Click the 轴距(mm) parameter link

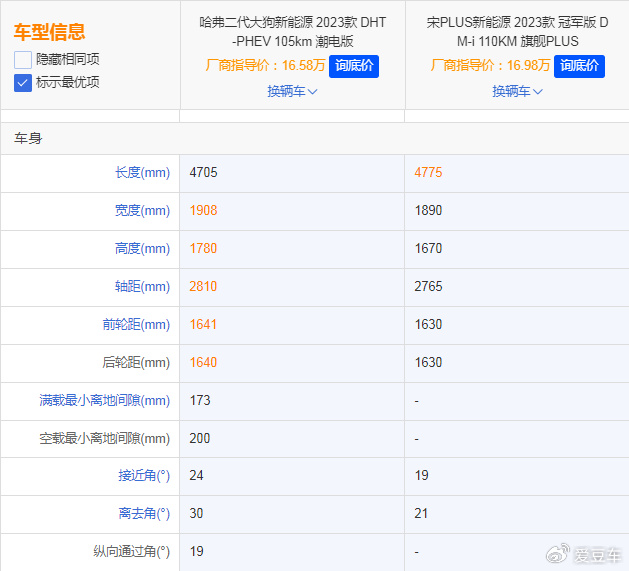pos(142,287)
